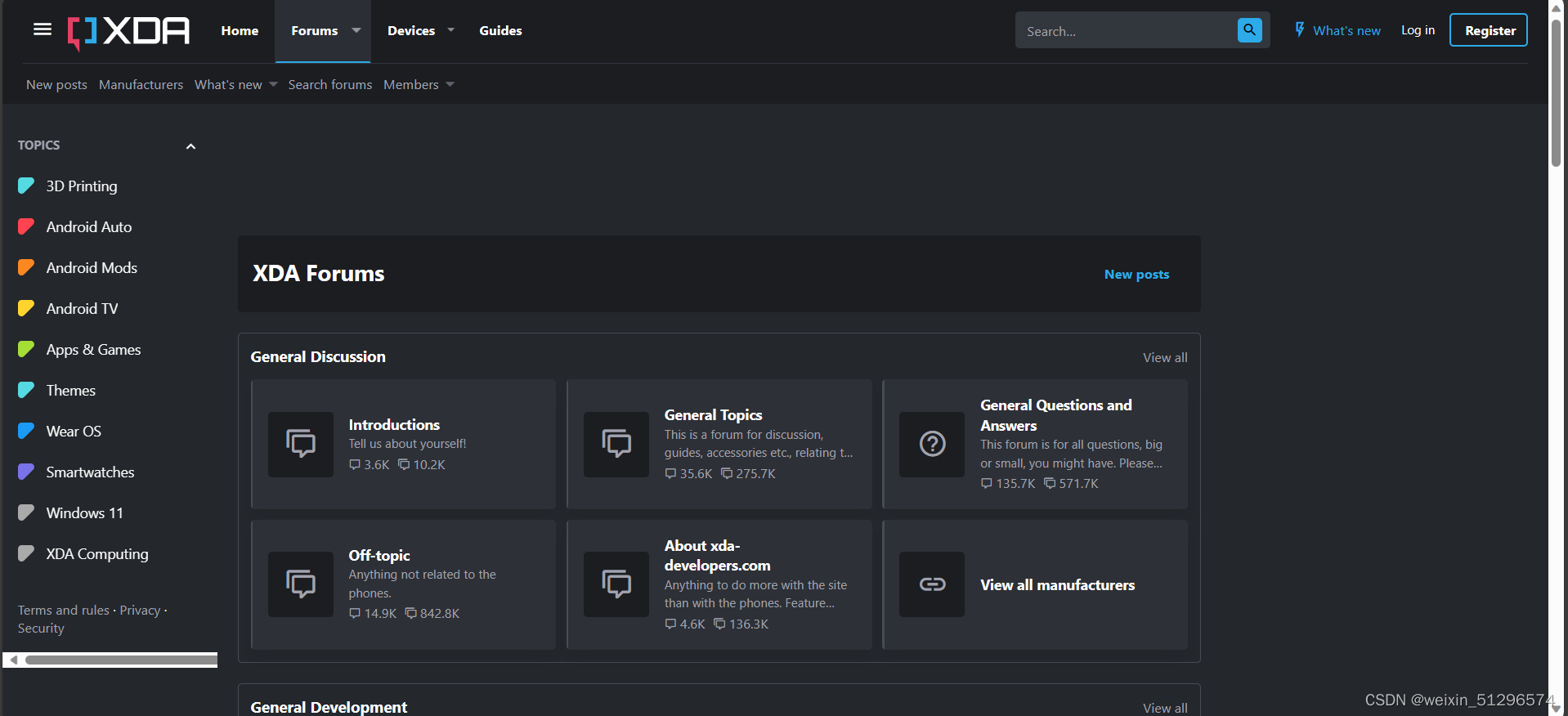Click the blue search magnifier button

(1249, 30)
